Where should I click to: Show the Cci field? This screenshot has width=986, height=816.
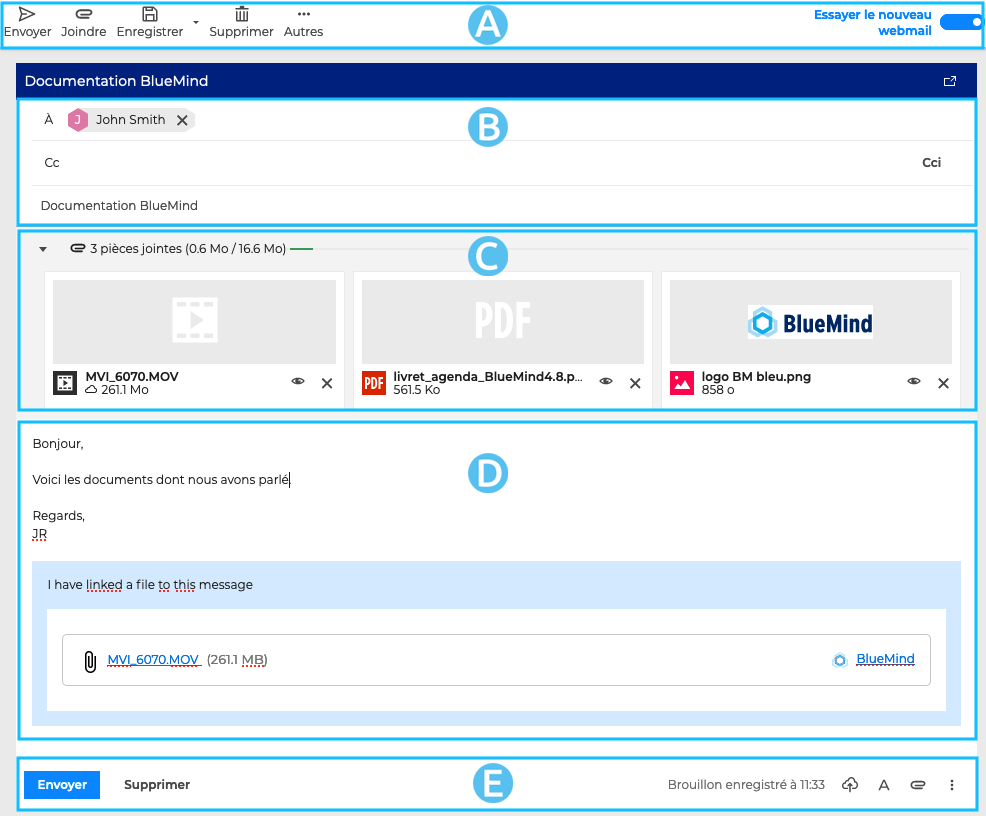click(x=931, y=163)
